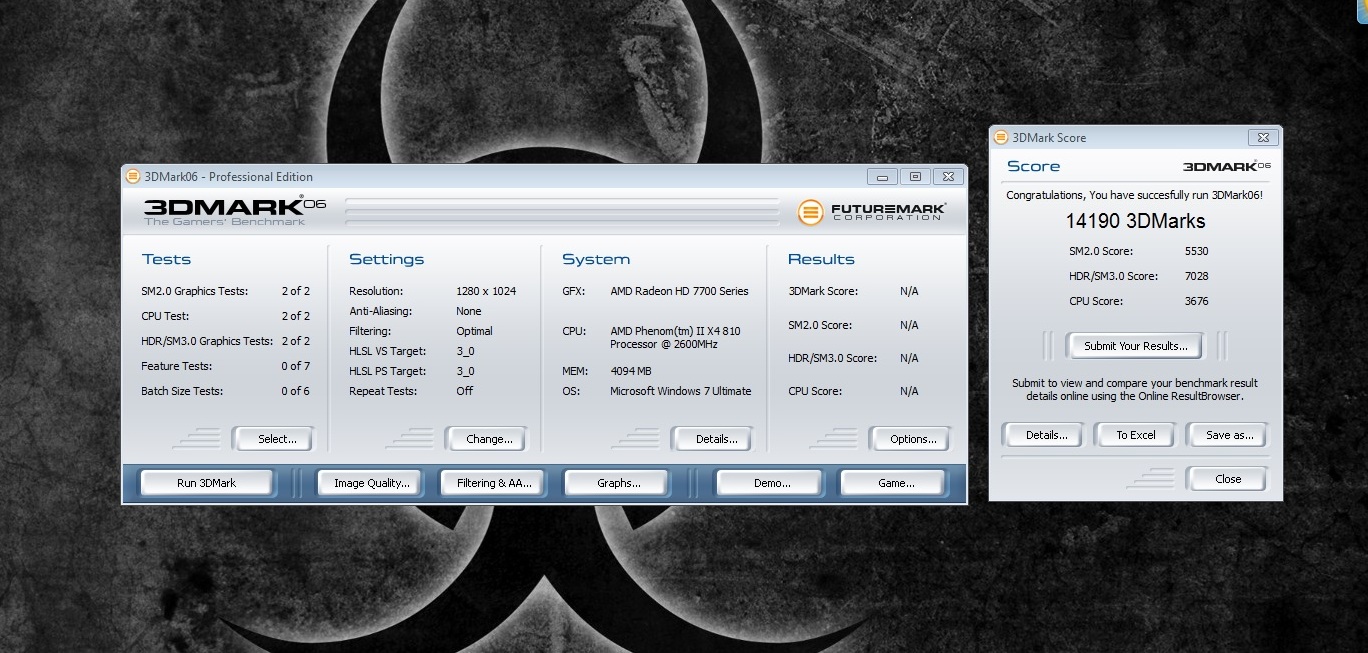
Task: Click the 3DMark06 title bar app icon
Action: point(132,177)
